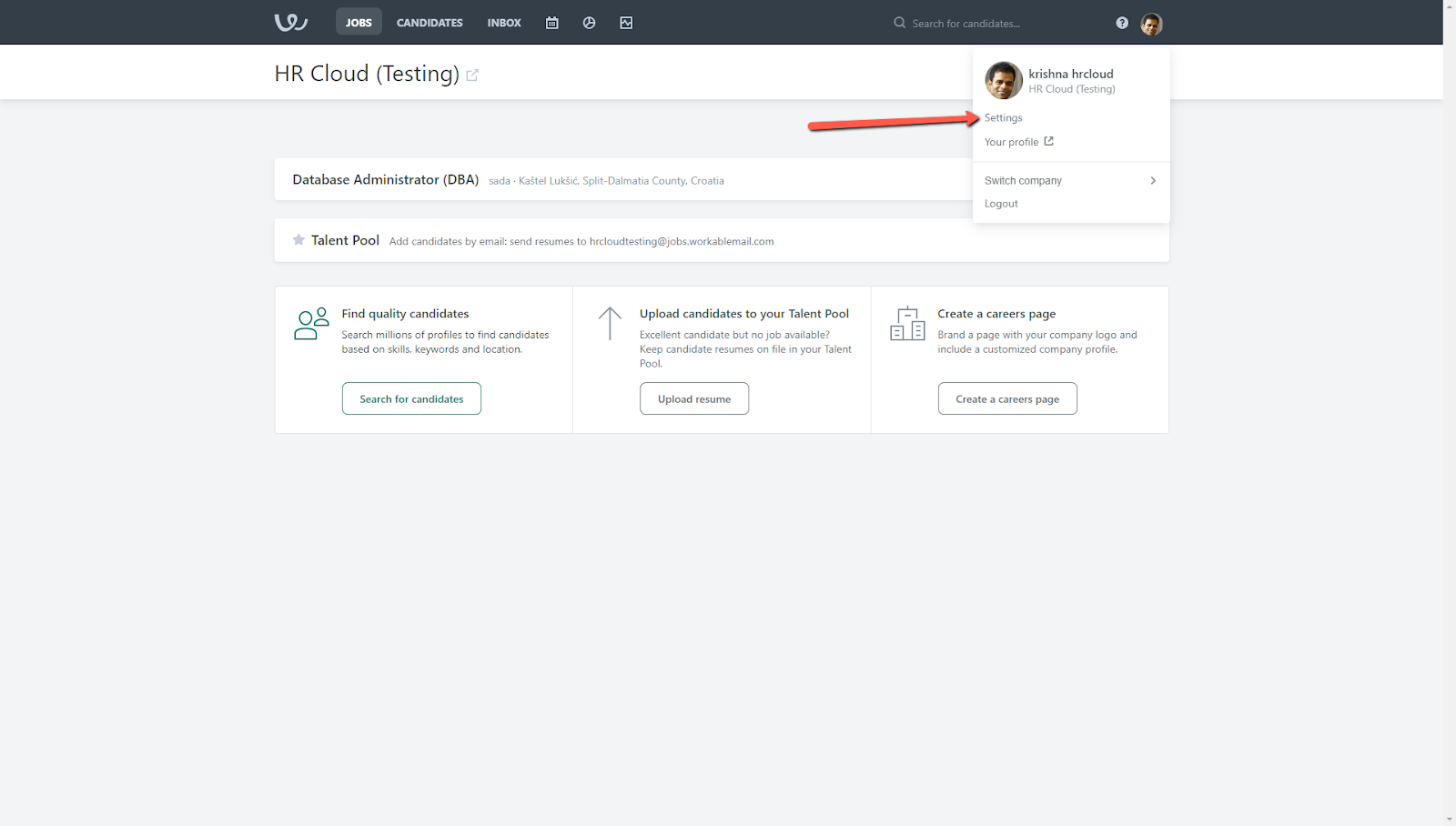
Task: Click the page scrollbar up arrow
Action: coord(1450,6)
